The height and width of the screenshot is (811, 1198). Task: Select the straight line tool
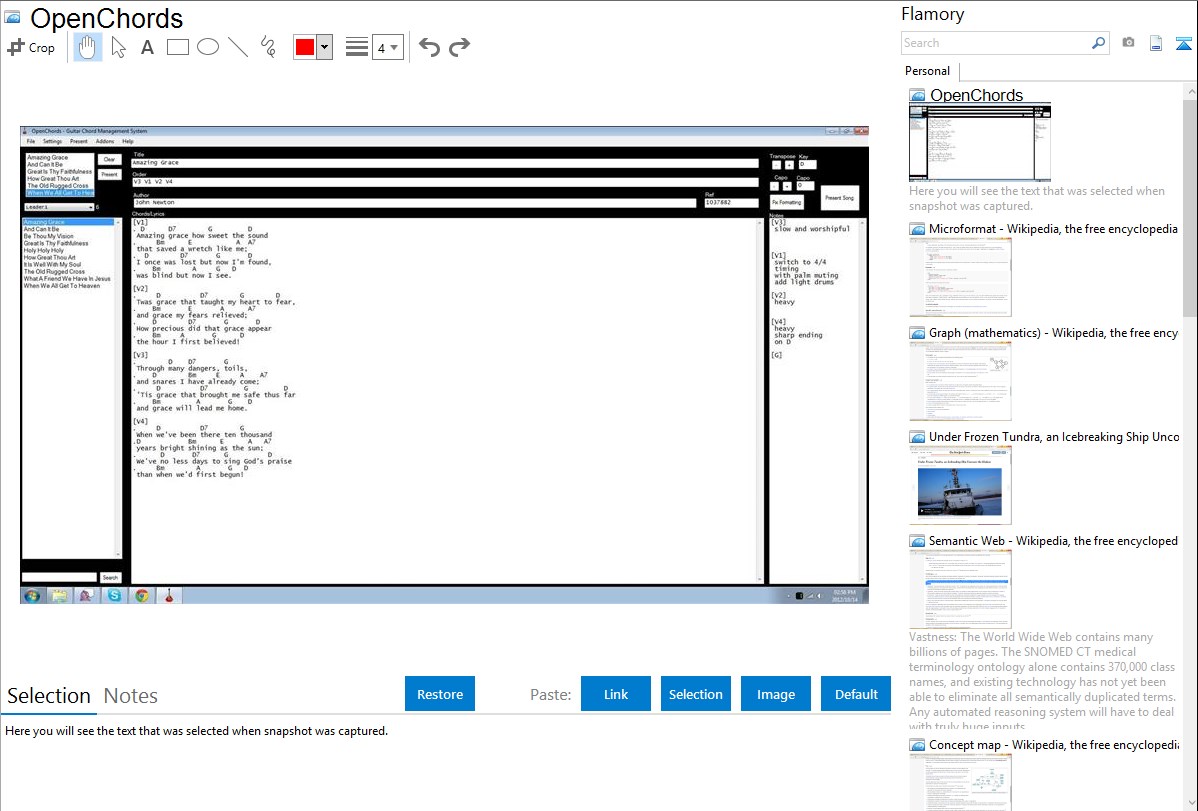pyautogui.click(x=238, y=47)
